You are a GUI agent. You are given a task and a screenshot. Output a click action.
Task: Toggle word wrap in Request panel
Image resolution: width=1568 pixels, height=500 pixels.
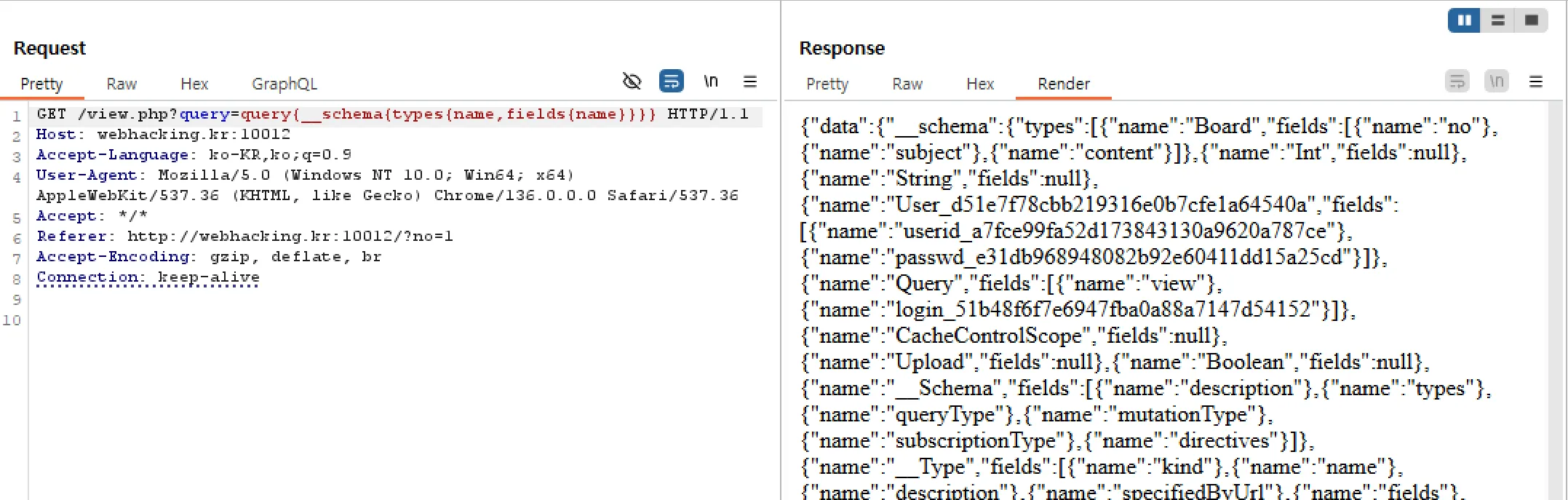coord(671,81)
